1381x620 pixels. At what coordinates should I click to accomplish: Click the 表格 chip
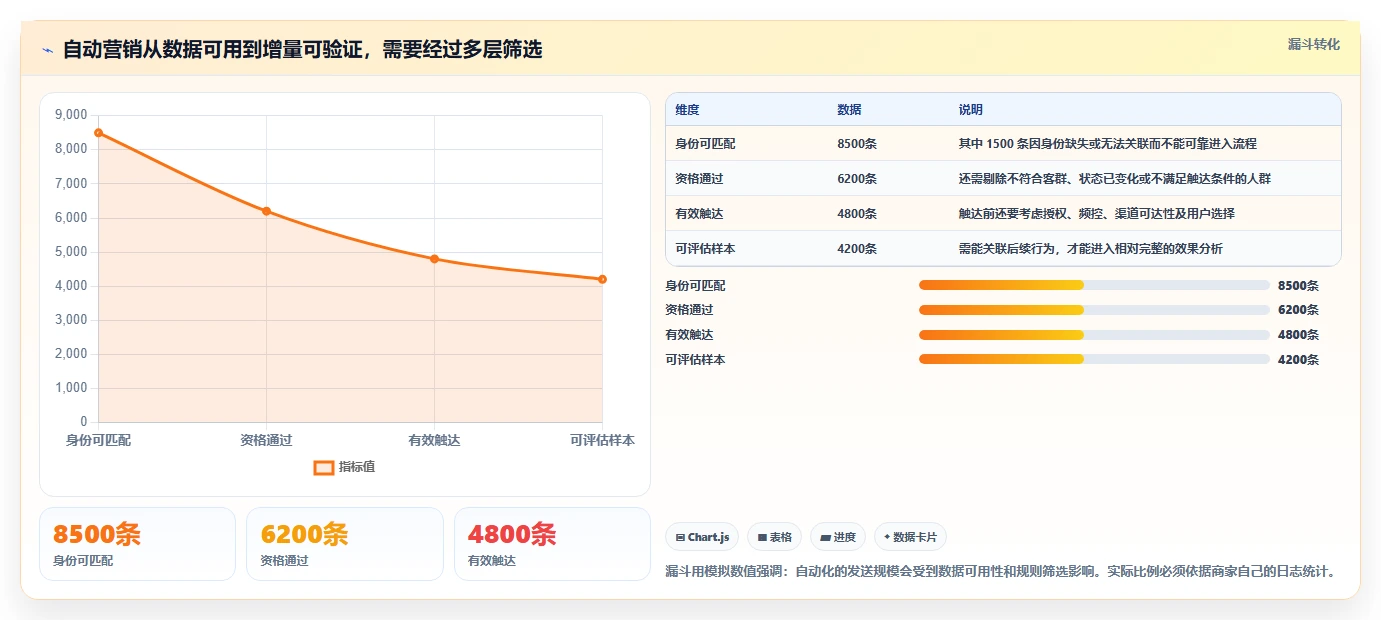774,537
